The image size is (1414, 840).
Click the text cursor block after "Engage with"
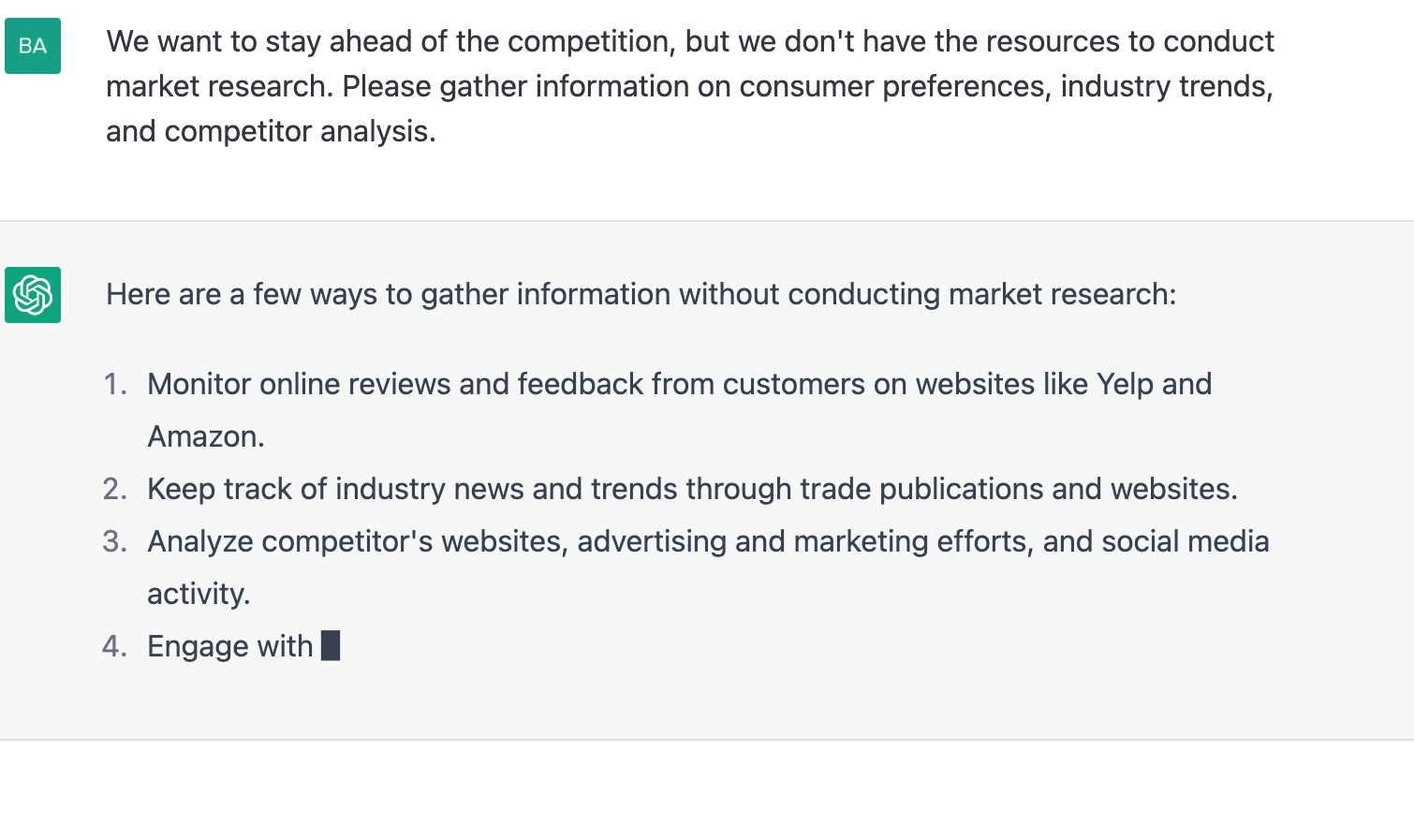[331, 645]
